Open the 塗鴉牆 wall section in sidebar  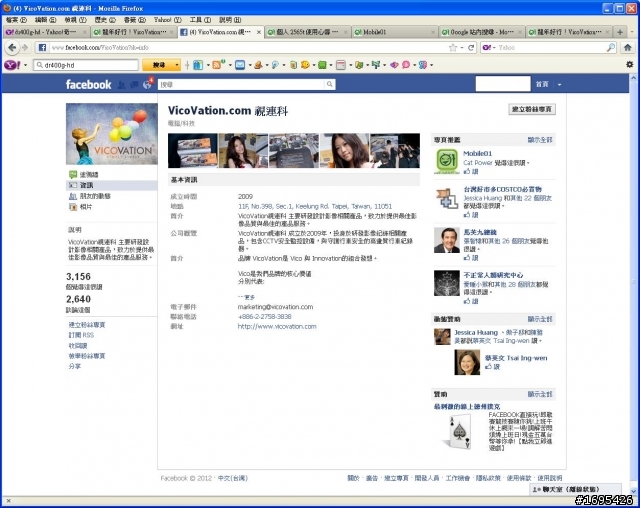pyautogui.click(x=89, y=174)
